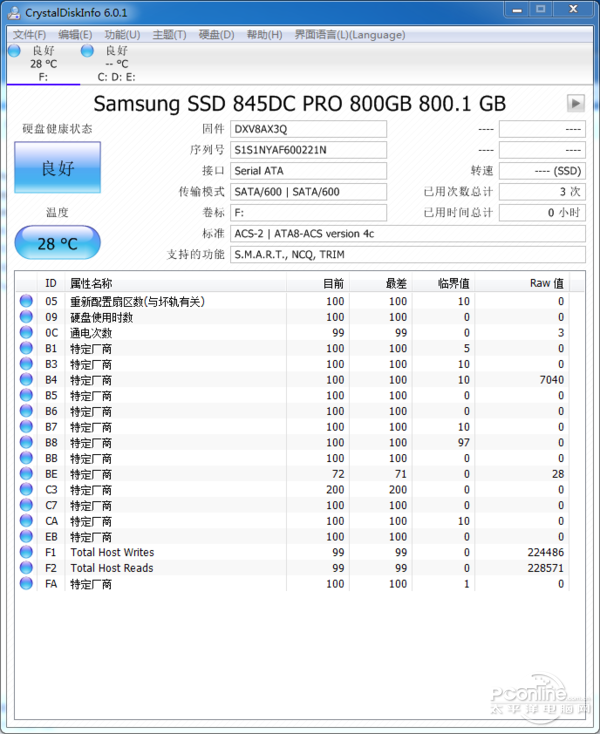
Task: Select the Total Host Reads row name
Action: (x=112, y=568)
